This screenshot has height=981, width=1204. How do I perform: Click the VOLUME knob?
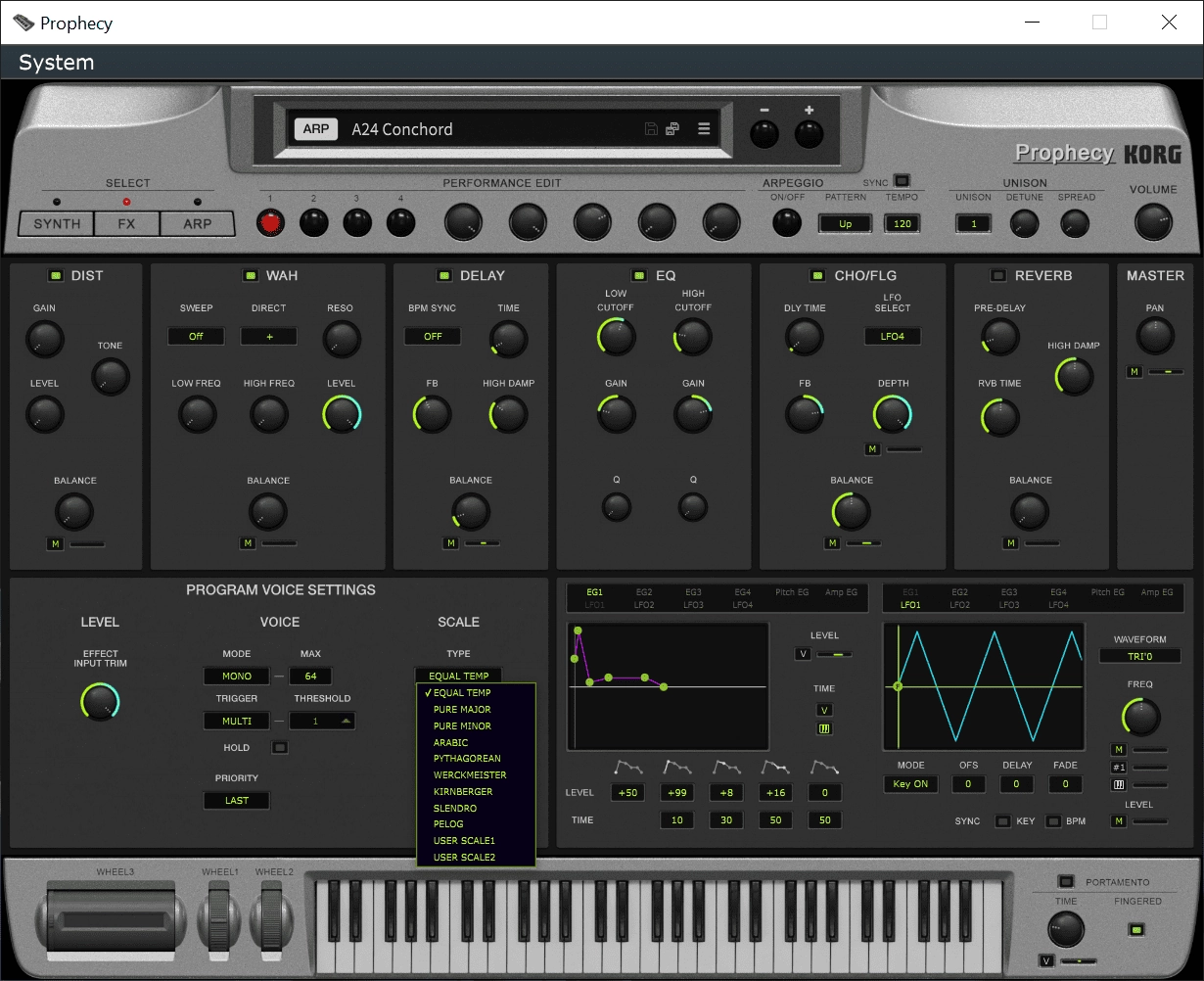(1154, 222)
